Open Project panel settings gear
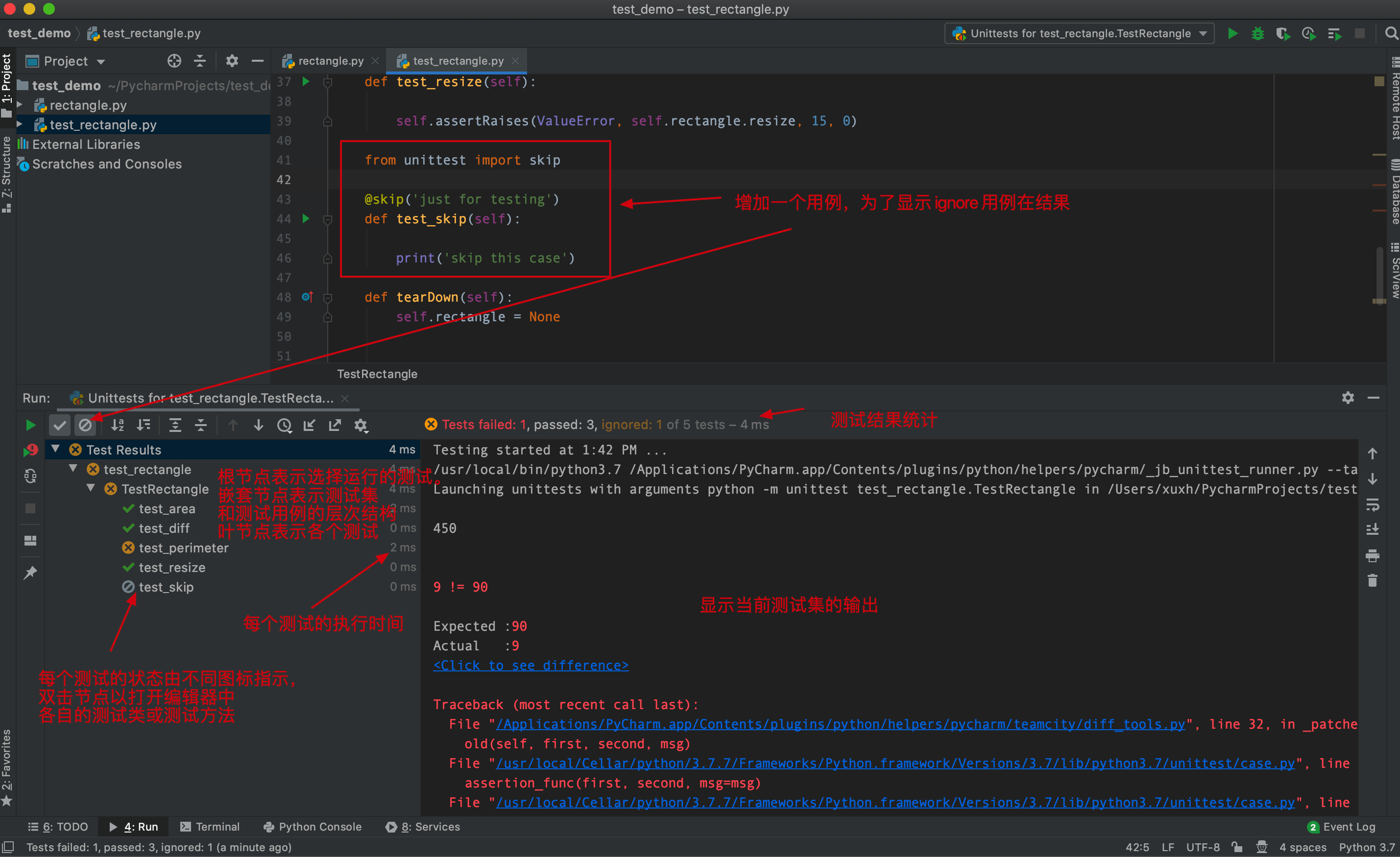Viewport: 1400px width, 857px height. pos(232,61)
